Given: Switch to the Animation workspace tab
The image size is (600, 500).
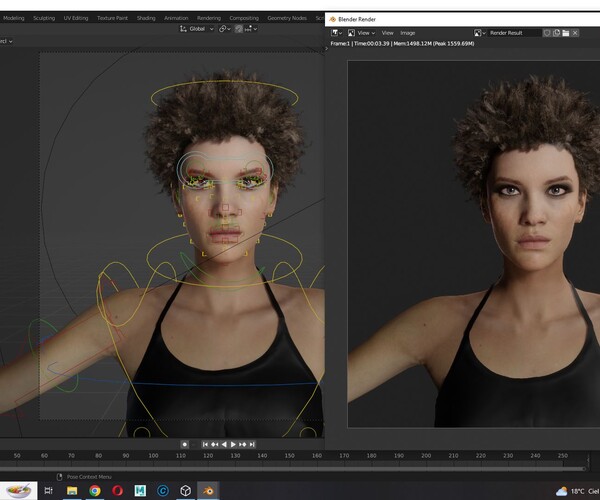Looking at the screenshot, I should (176, 18).
